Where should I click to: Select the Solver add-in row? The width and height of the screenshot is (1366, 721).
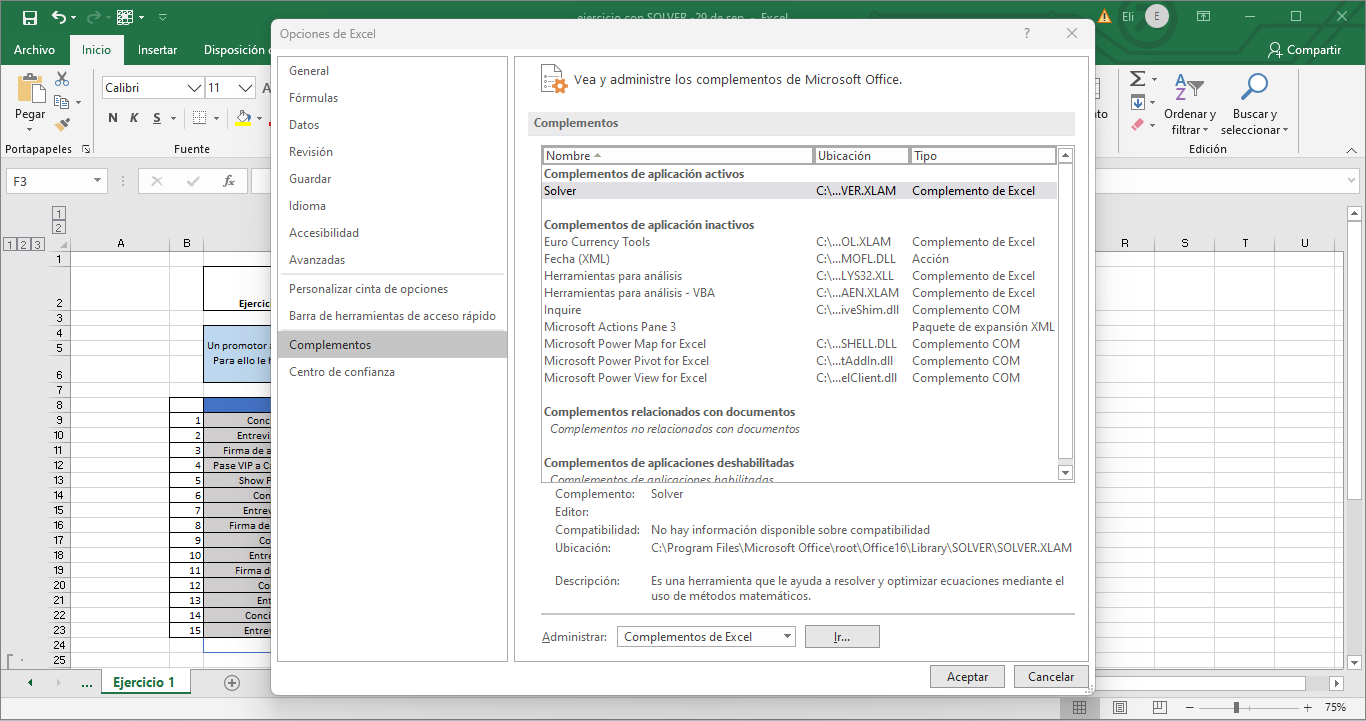[x=799, y=191]
